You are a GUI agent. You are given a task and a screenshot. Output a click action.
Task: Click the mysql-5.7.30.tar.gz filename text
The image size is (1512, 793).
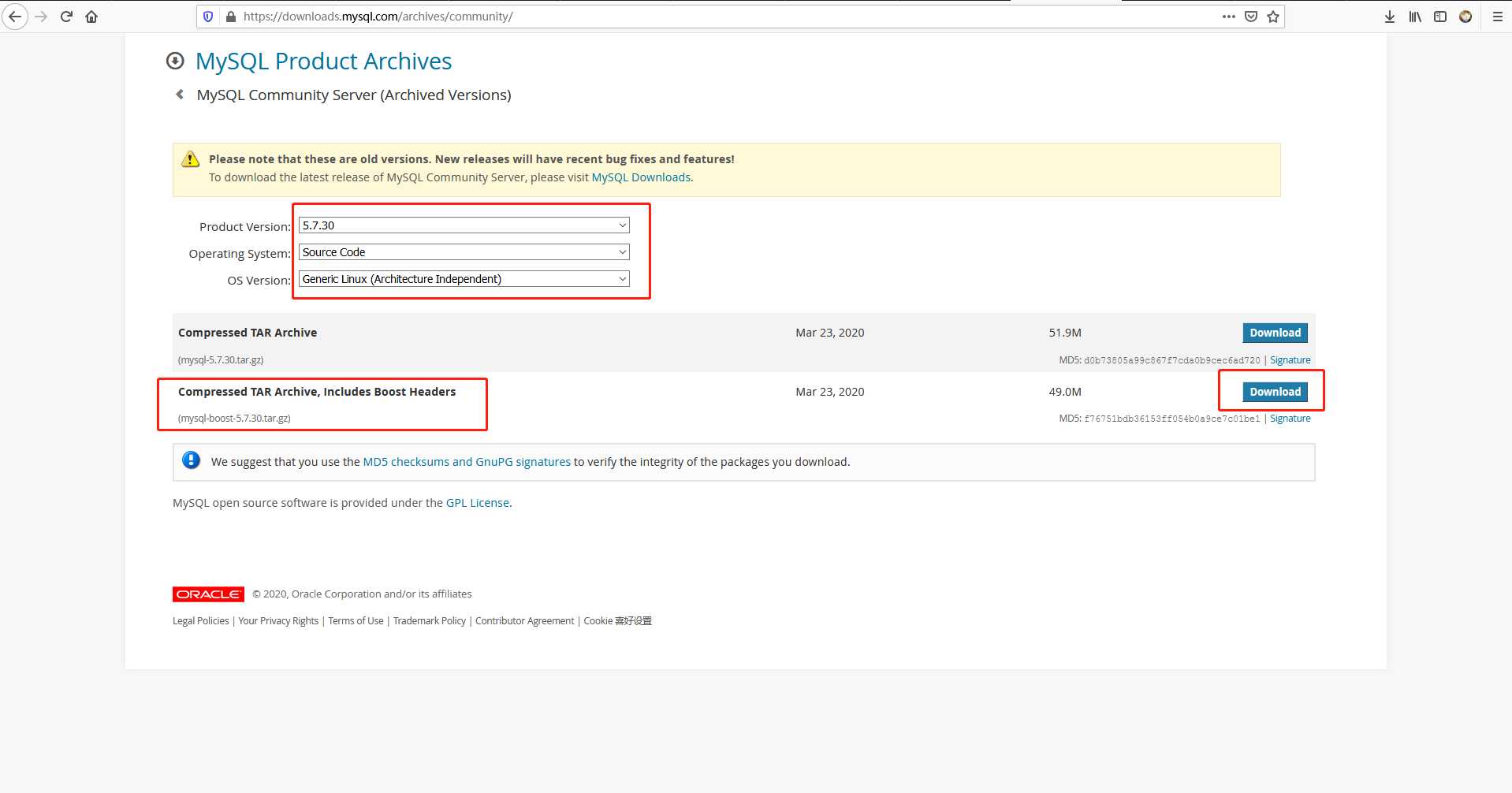point(221,360)
